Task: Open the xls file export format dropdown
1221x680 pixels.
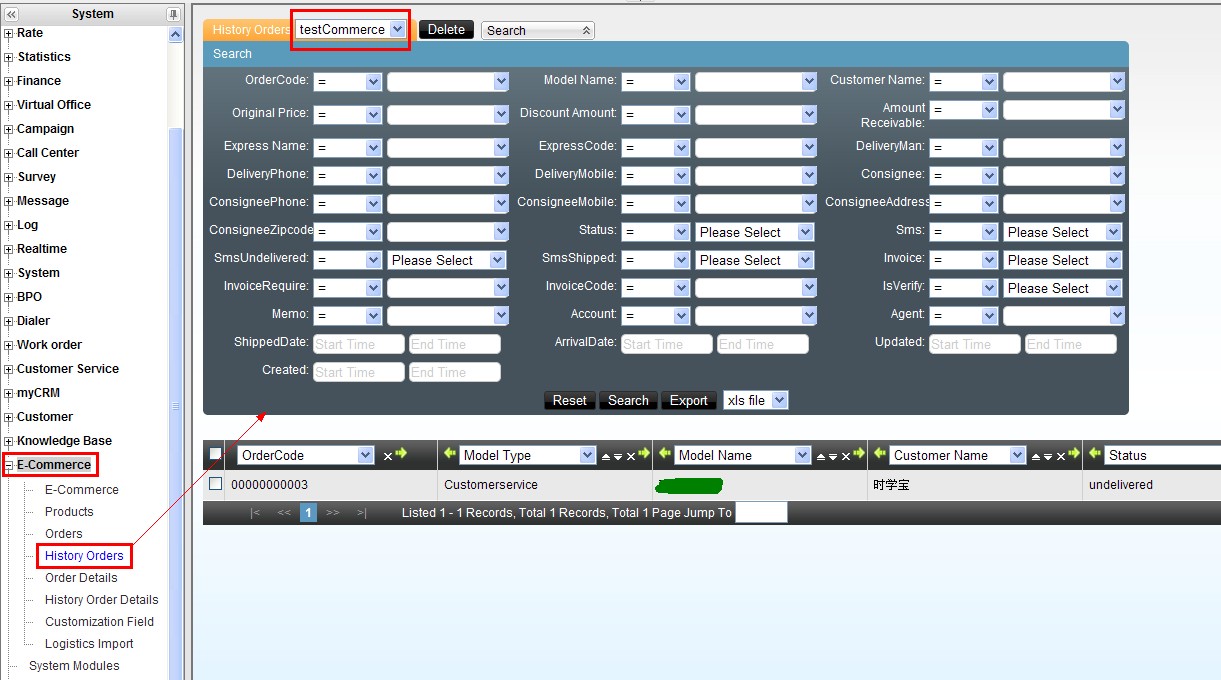Action: click(x=780, y=400)
